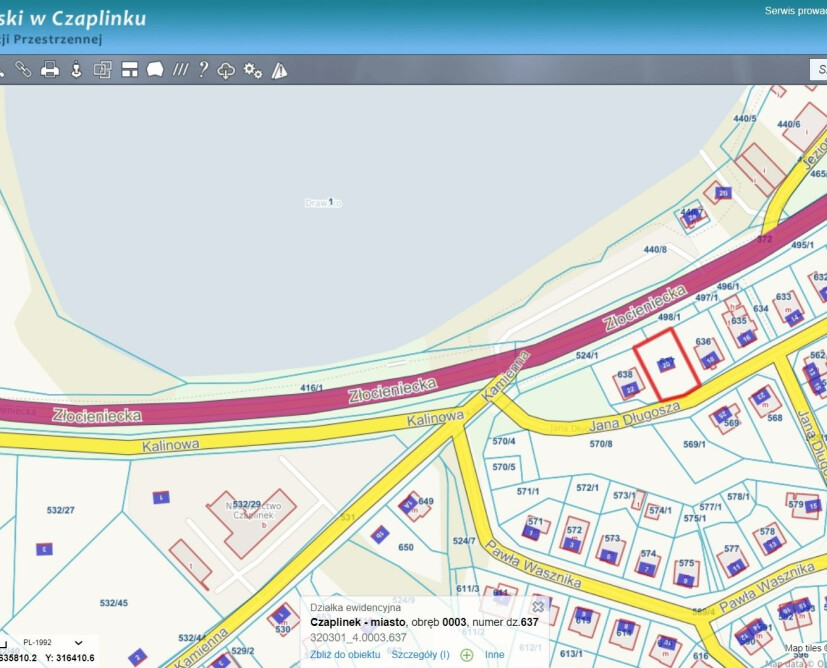Click the triple slash hatch icon
The height and width of the screenshot is (668, 827).
point(180,70)
